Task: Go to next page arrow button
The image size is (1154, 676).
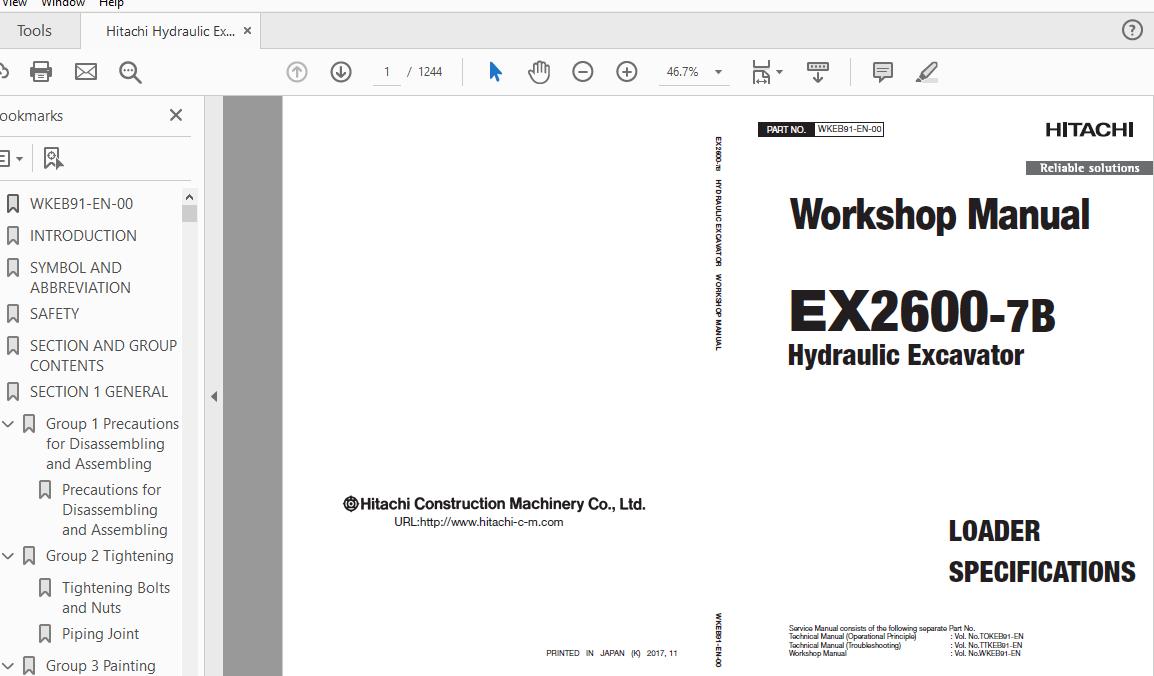Action: click(x=341, y=72)
